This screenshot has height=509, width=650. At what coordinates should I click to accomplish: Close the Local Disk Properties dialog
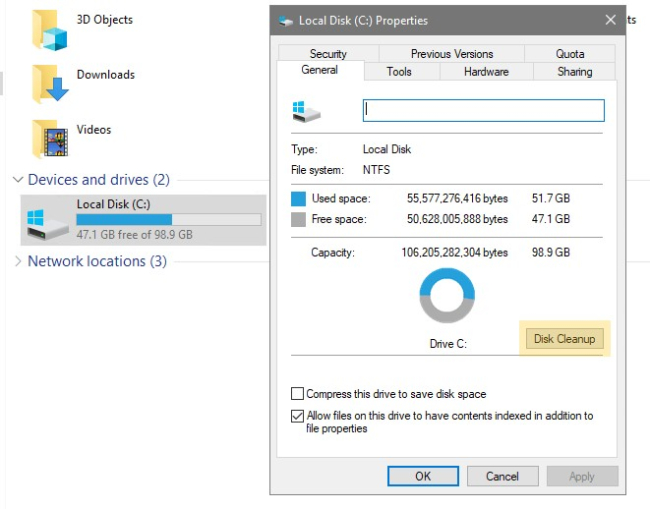[610, 20]
